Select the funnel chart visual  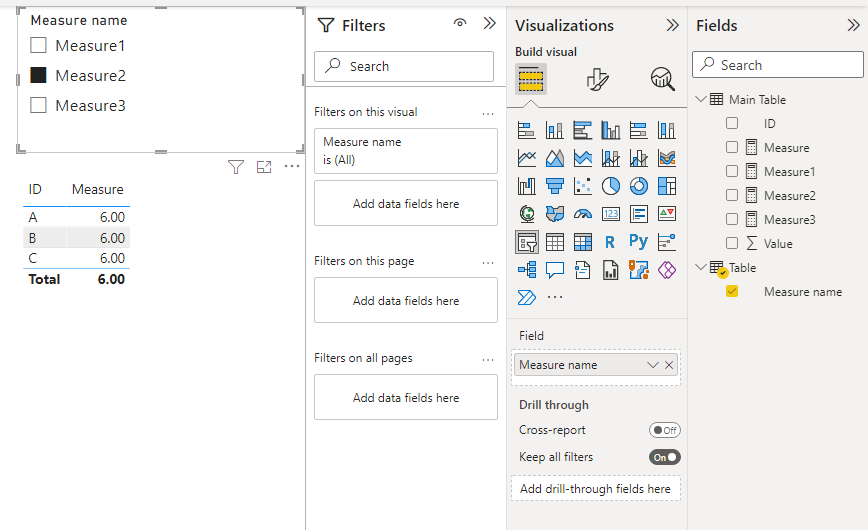coord(555,186)
